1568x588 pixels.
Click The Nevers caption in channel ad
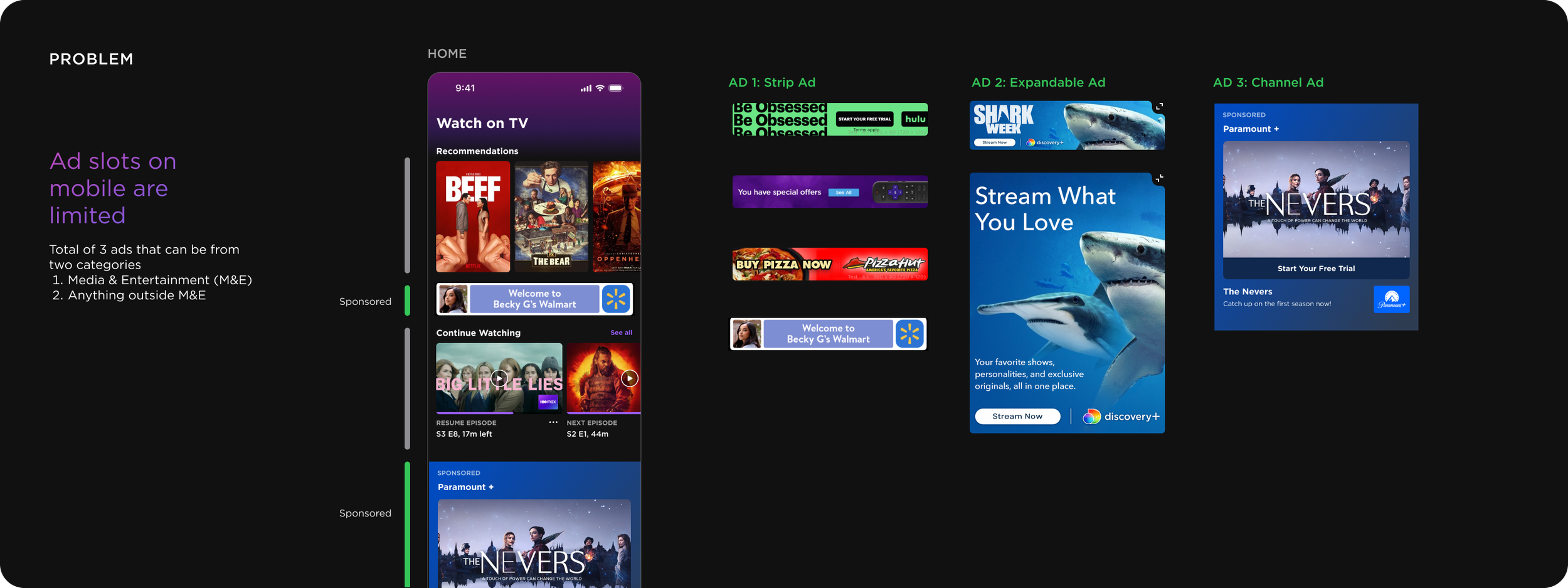(1248, 292)
